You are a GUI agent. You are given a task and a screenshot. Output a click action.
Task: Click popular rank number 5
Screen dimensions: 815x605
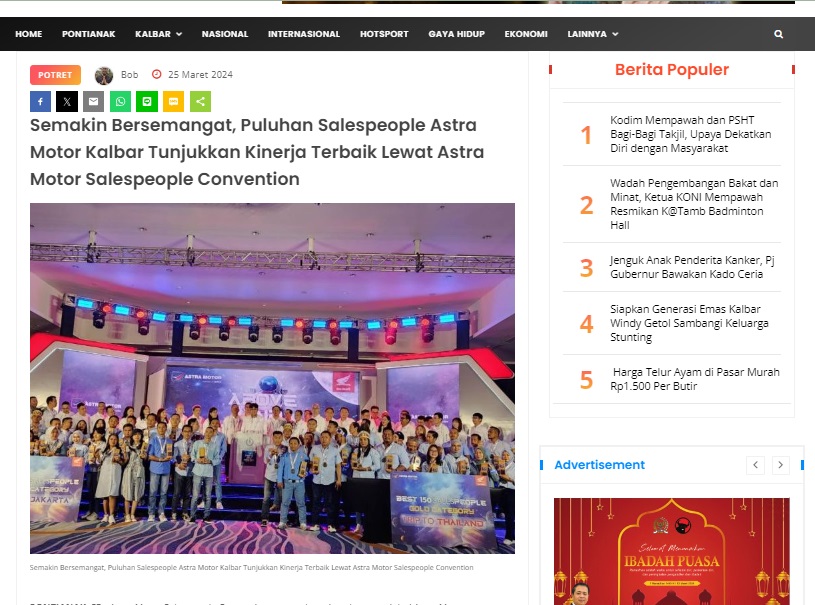click(x=586, y=380)
